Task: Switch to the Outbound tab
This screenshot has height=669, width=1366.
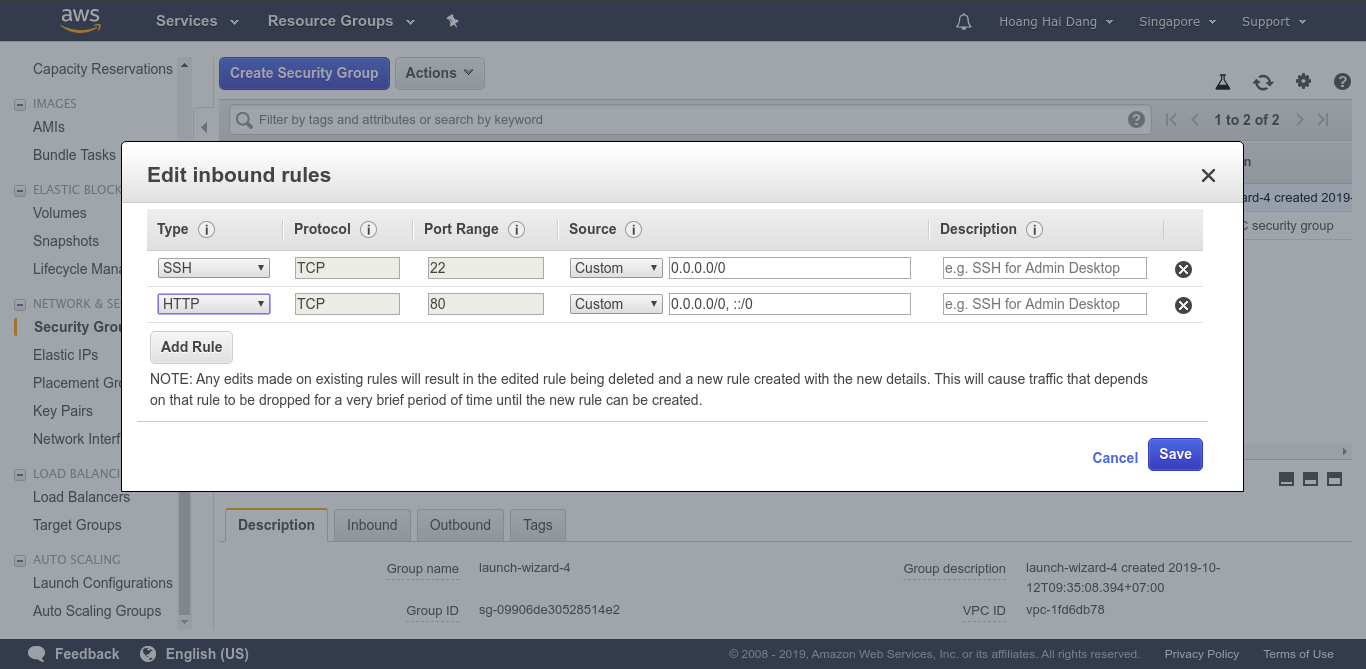Action: pos(460,525)
